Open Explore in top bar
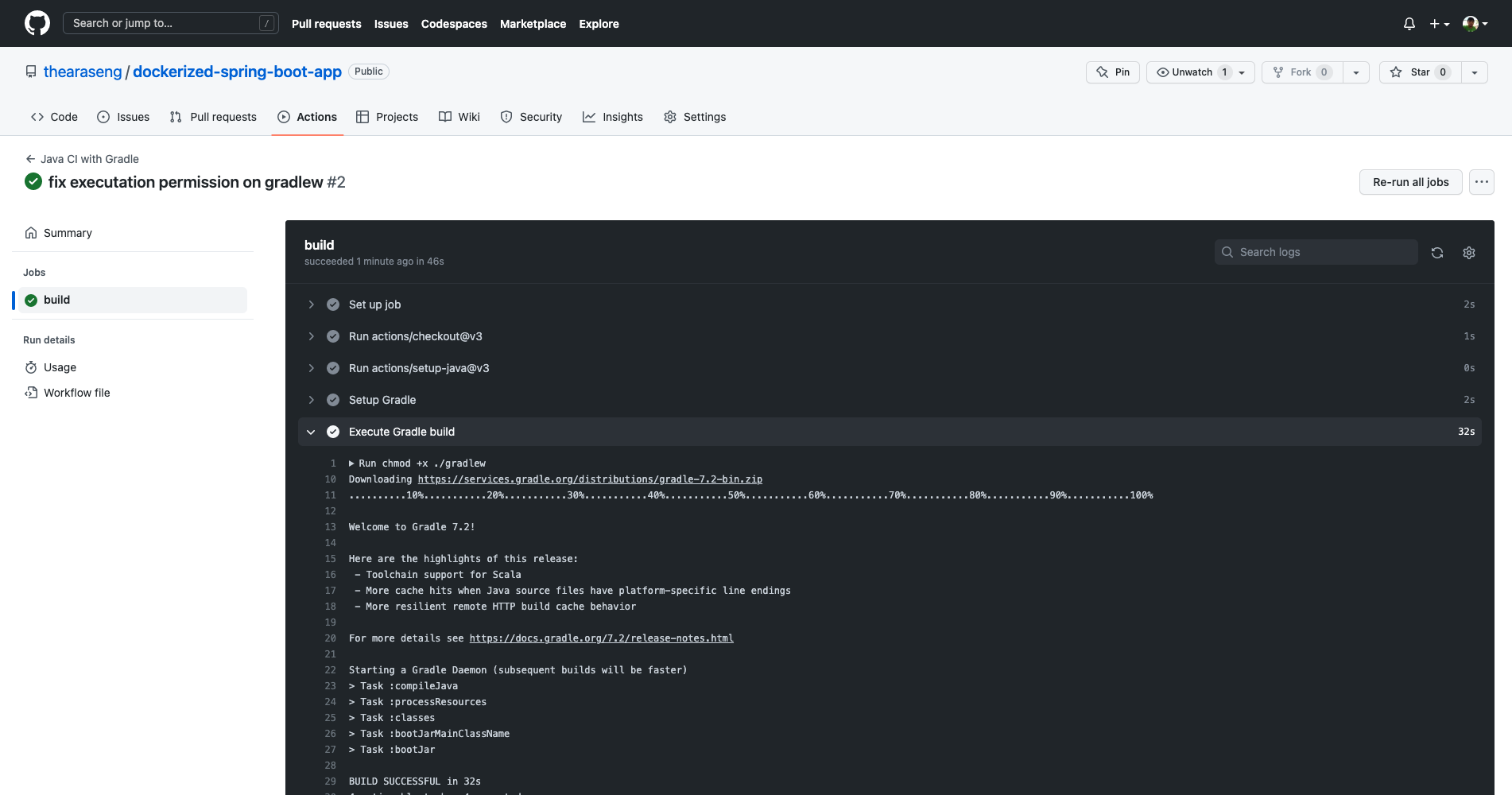Viewport: 1512px width, 795px height. (599, 24)
